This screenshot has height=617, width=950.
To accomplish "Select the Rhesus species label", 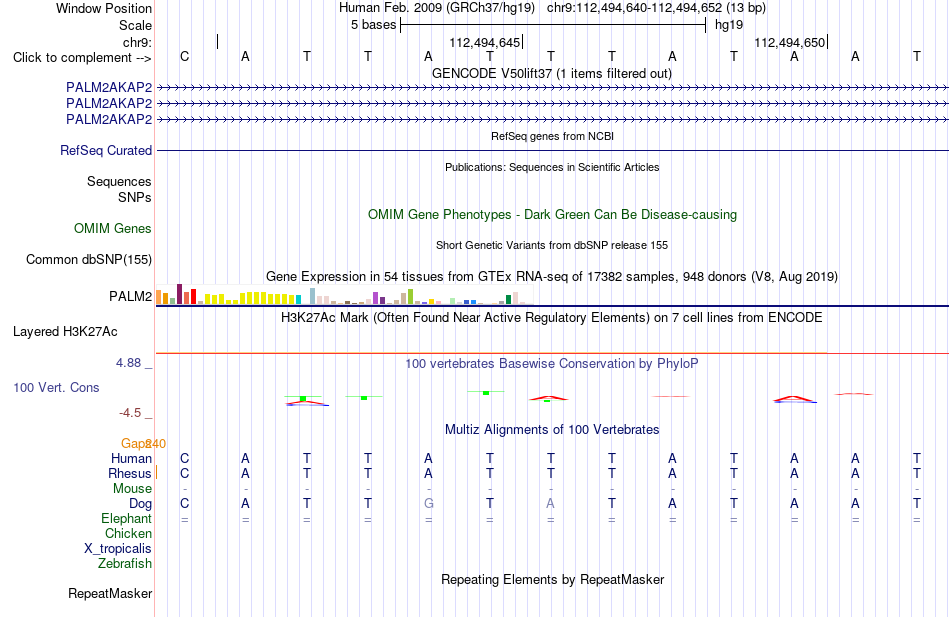I will [x=130, y=473].
